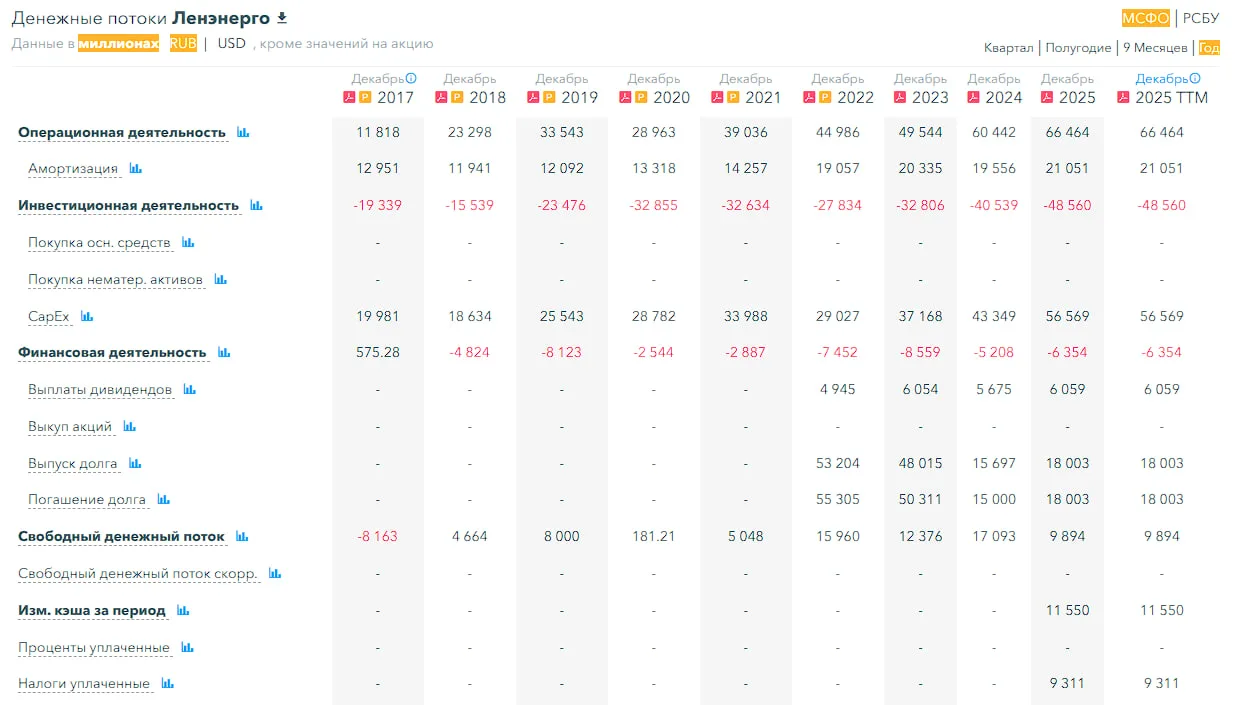Open chart icon for Финансовая деятельность
Screen dimensions: 1235x705
(224, 352)
